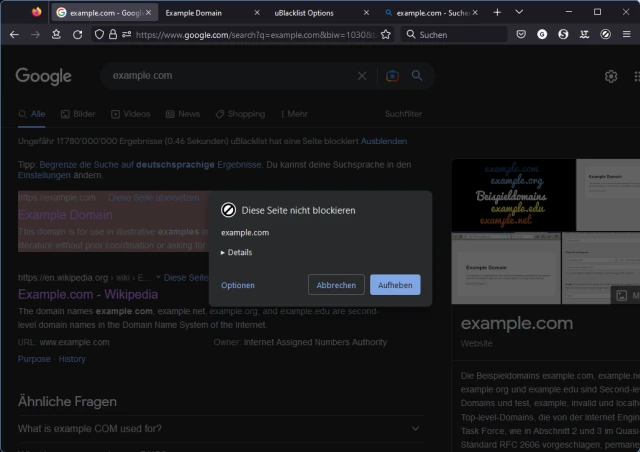
Task: Open Google Lens image search icon
Action: click(x=392, y=76)
